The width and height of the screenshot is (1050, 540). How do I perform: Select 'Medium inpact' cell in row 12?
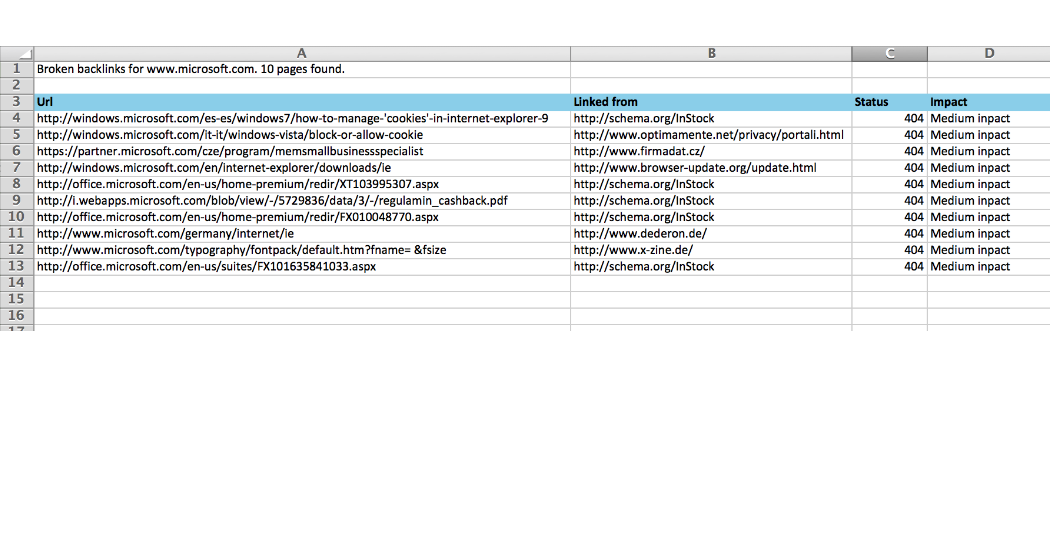989,250
